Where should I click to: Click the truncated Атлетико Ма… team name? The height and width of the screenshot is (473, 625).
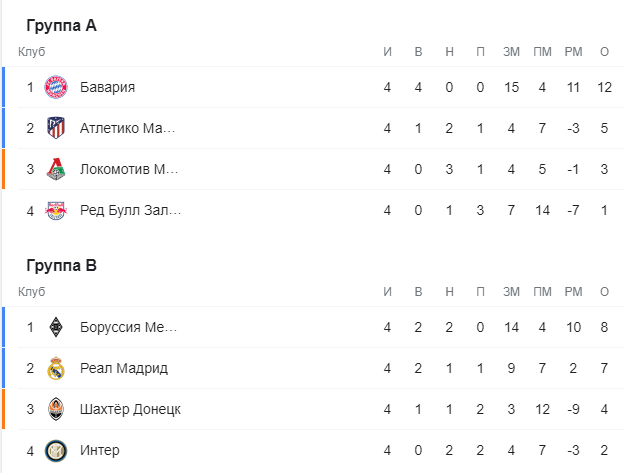click(127, 128)
